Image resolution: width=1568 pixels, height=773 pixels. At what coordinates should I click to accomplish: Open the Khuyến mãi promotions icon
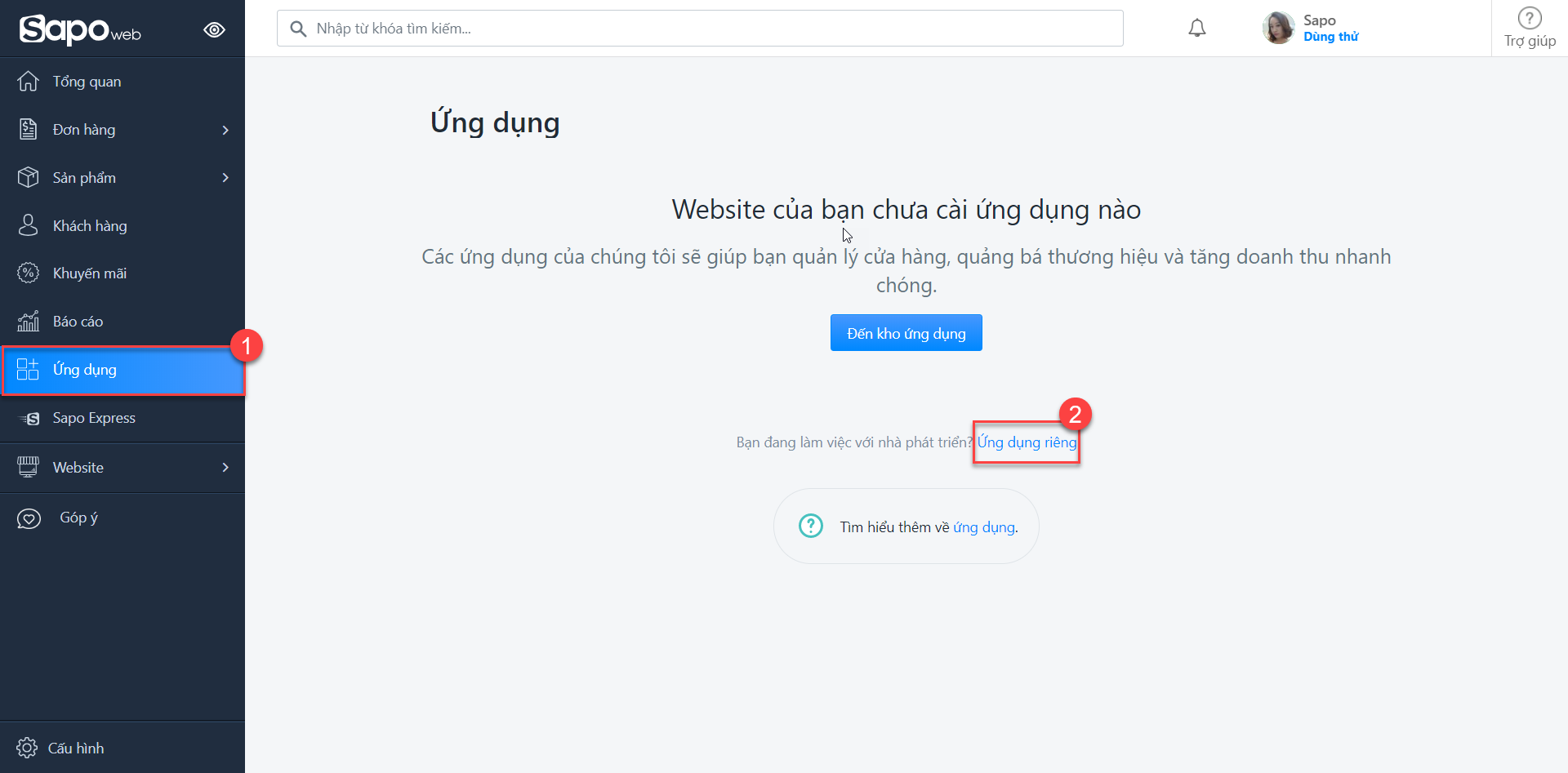[29, 273]
